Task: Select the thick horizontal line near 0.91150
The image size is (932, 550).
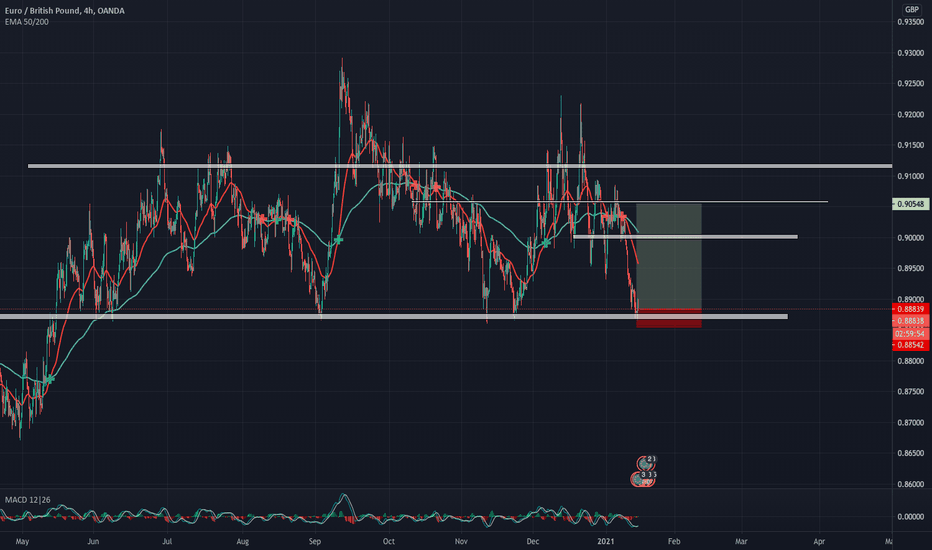Action: tap(460, 166)
